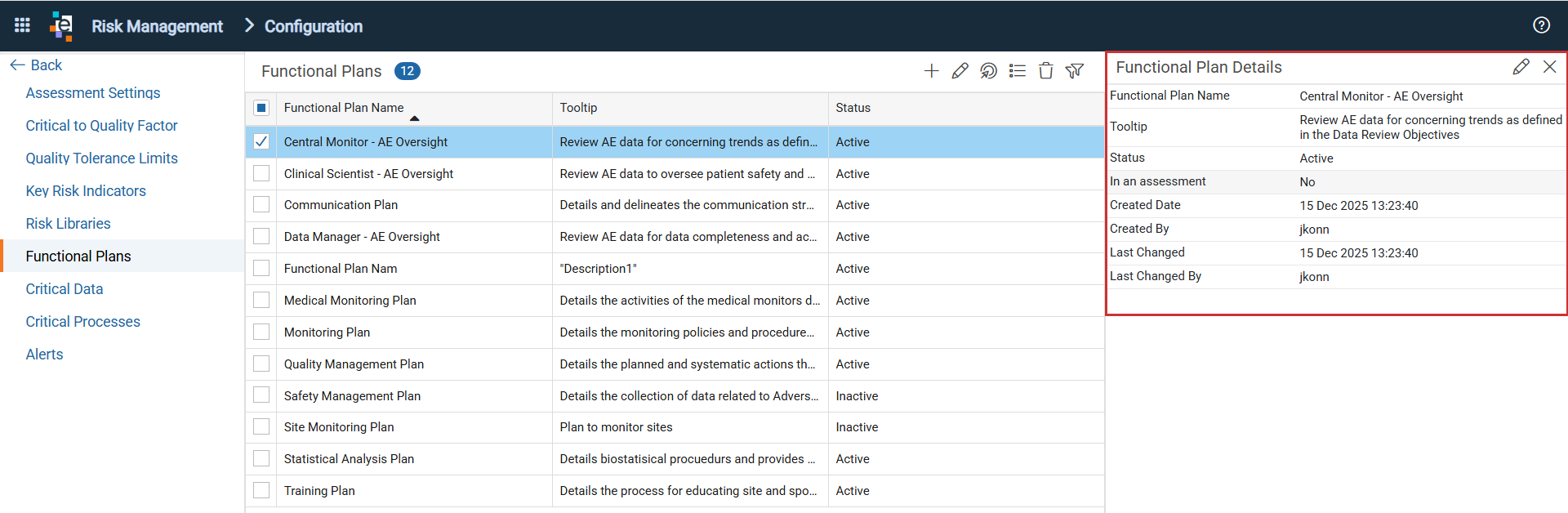1568x513 pixels.
Task: Open Assessment Settings
Action: click(93, 93)
